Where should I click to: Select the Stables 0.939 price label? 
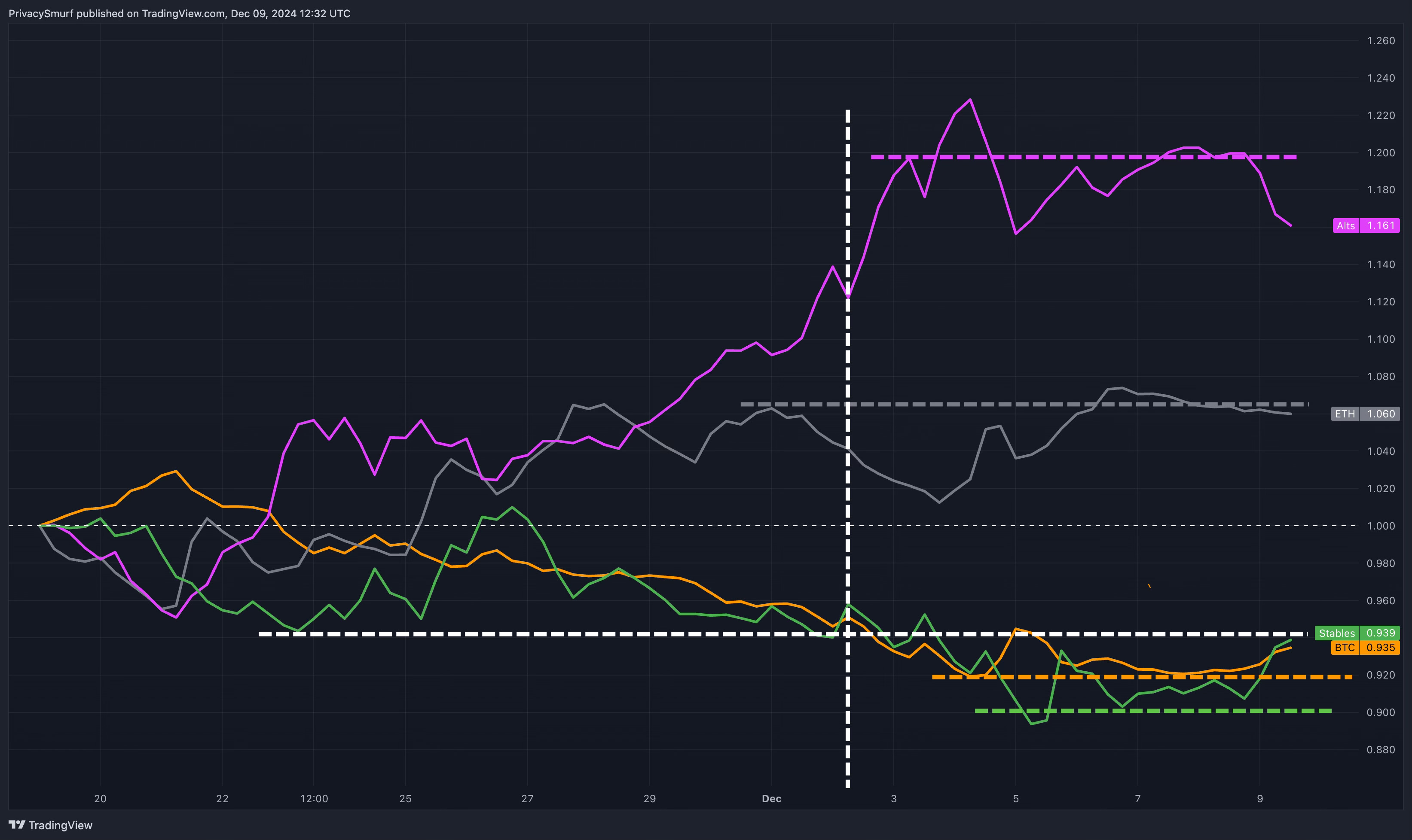pos(1357,633)
